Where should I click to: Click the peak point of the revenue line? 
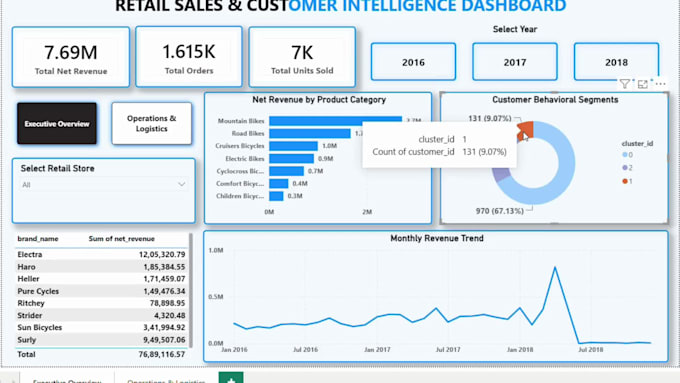[555, 268]
